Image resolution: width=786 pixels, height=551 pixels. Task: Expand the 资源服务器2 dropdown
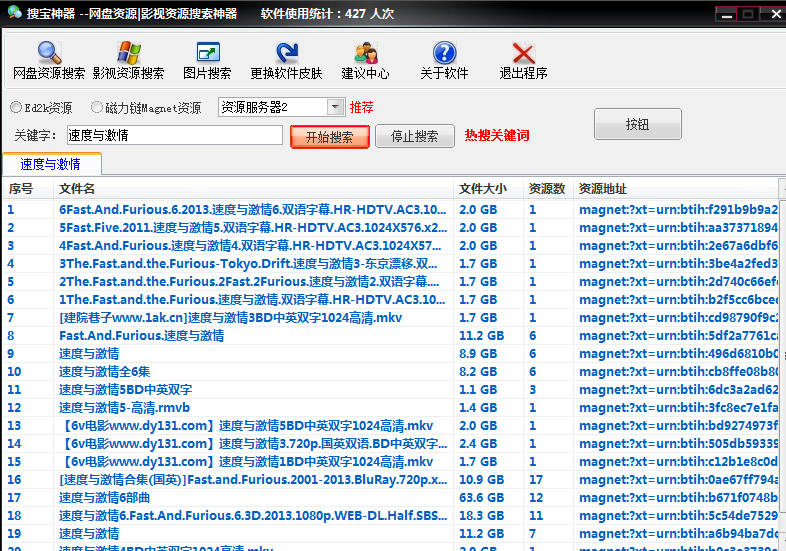[335, 107]
